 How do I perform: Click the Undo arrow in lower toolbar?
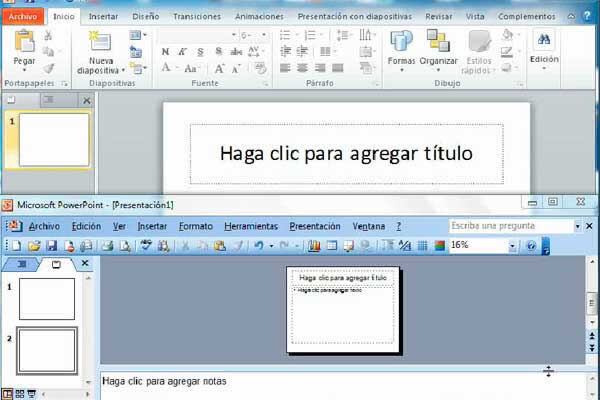tap(259, 245)
